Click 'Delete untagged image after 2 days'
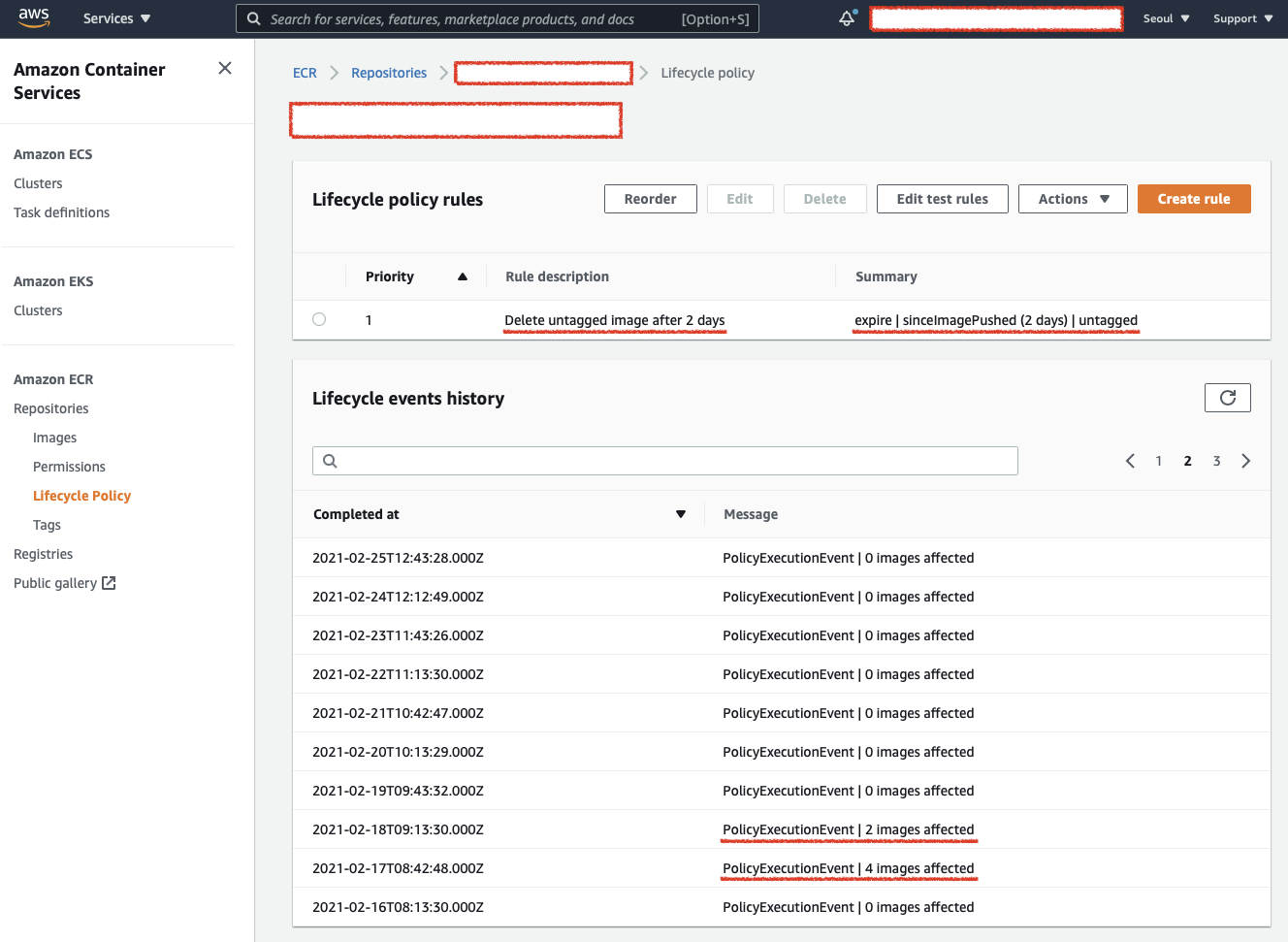This screenshot has height=942, width=1288. (614, 320)
